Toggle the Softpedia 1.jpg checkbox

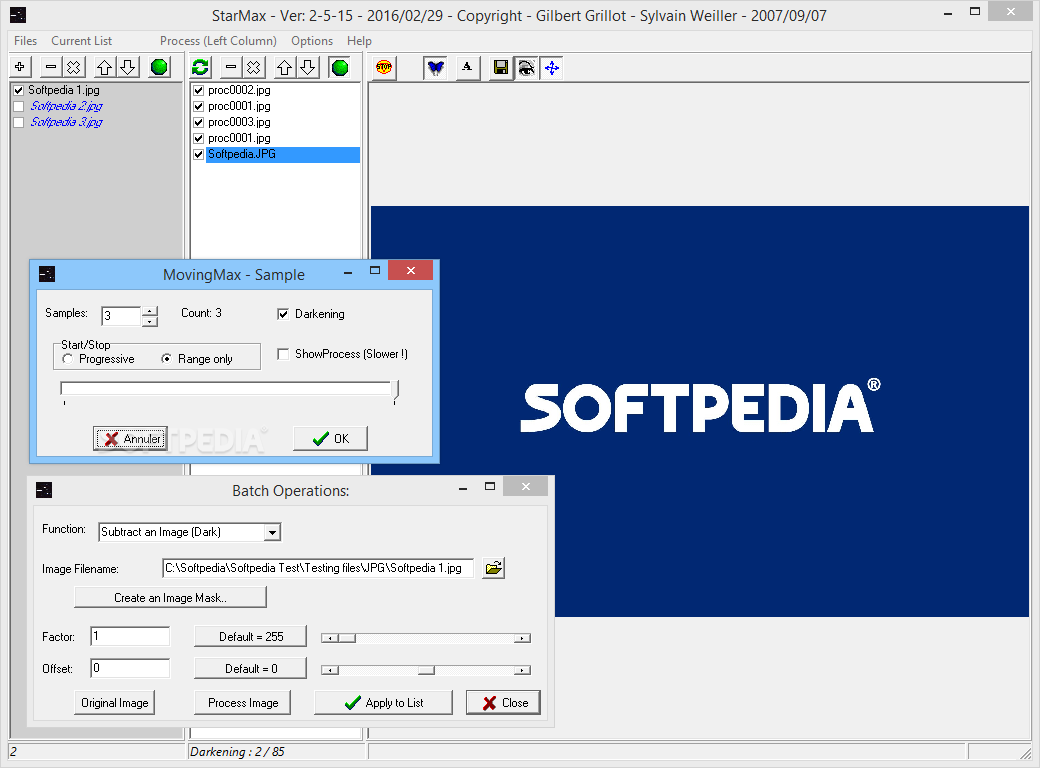coord(19,90)
